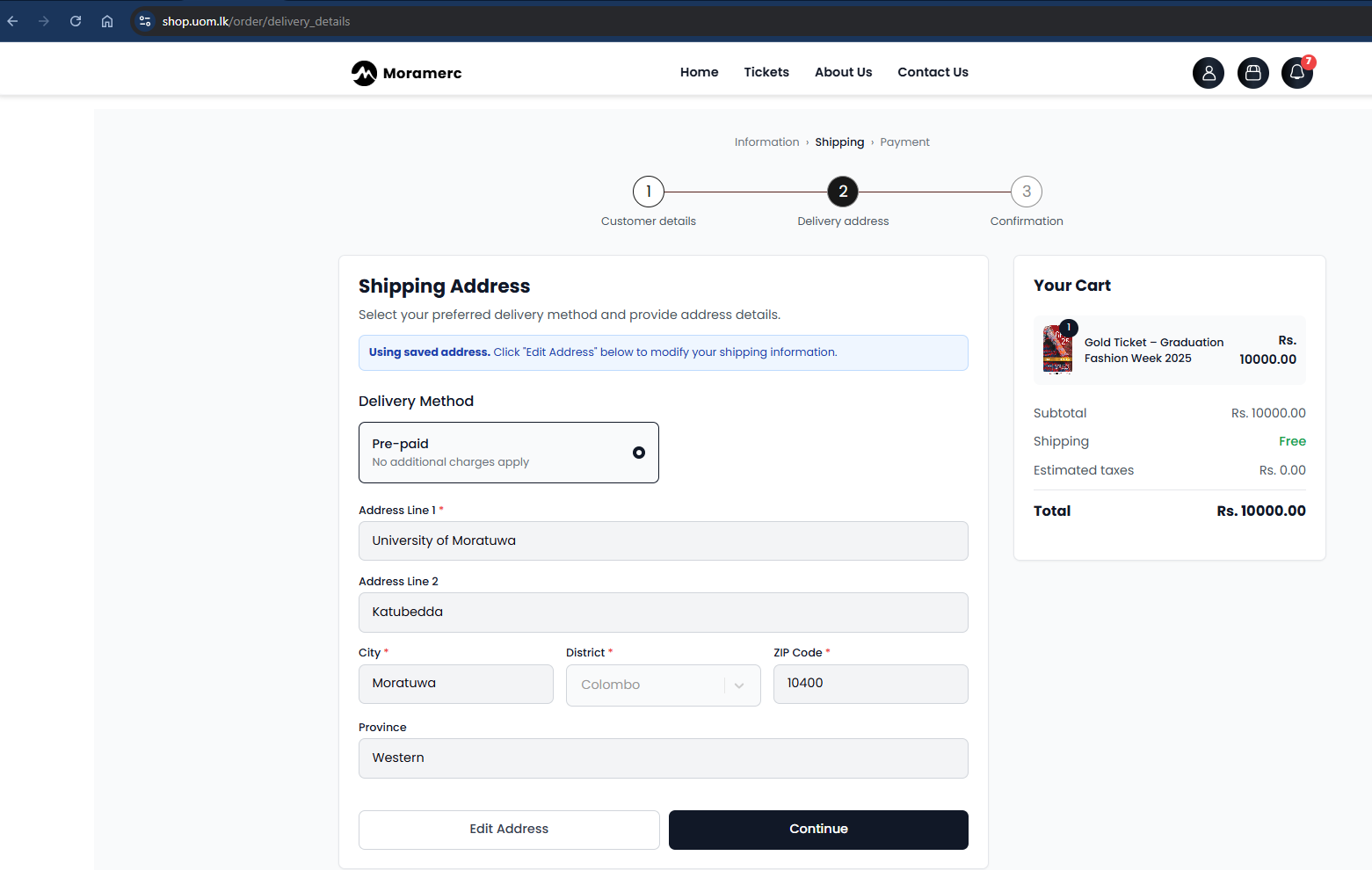Click step 2 circle Delivery address
Viewport: 1372px width, 870px height.
pos(843,192)
